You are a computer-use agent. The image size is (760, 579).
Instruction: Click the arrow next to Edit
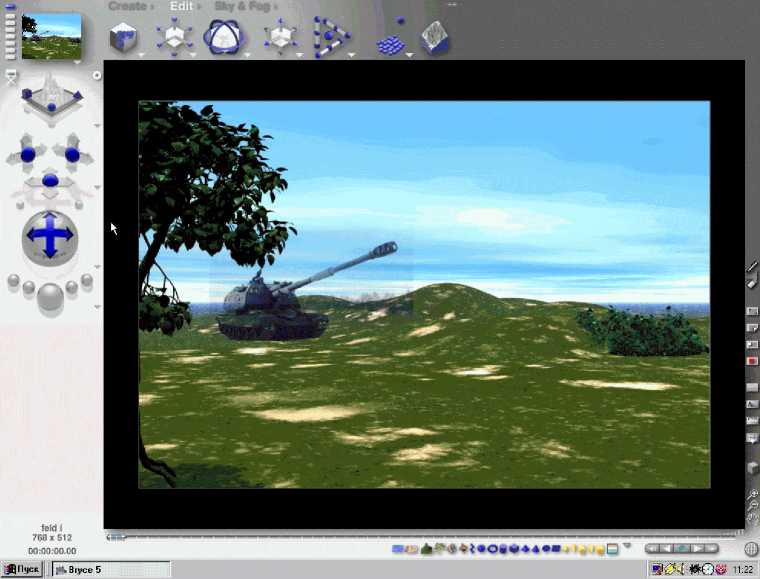[198, 7]
